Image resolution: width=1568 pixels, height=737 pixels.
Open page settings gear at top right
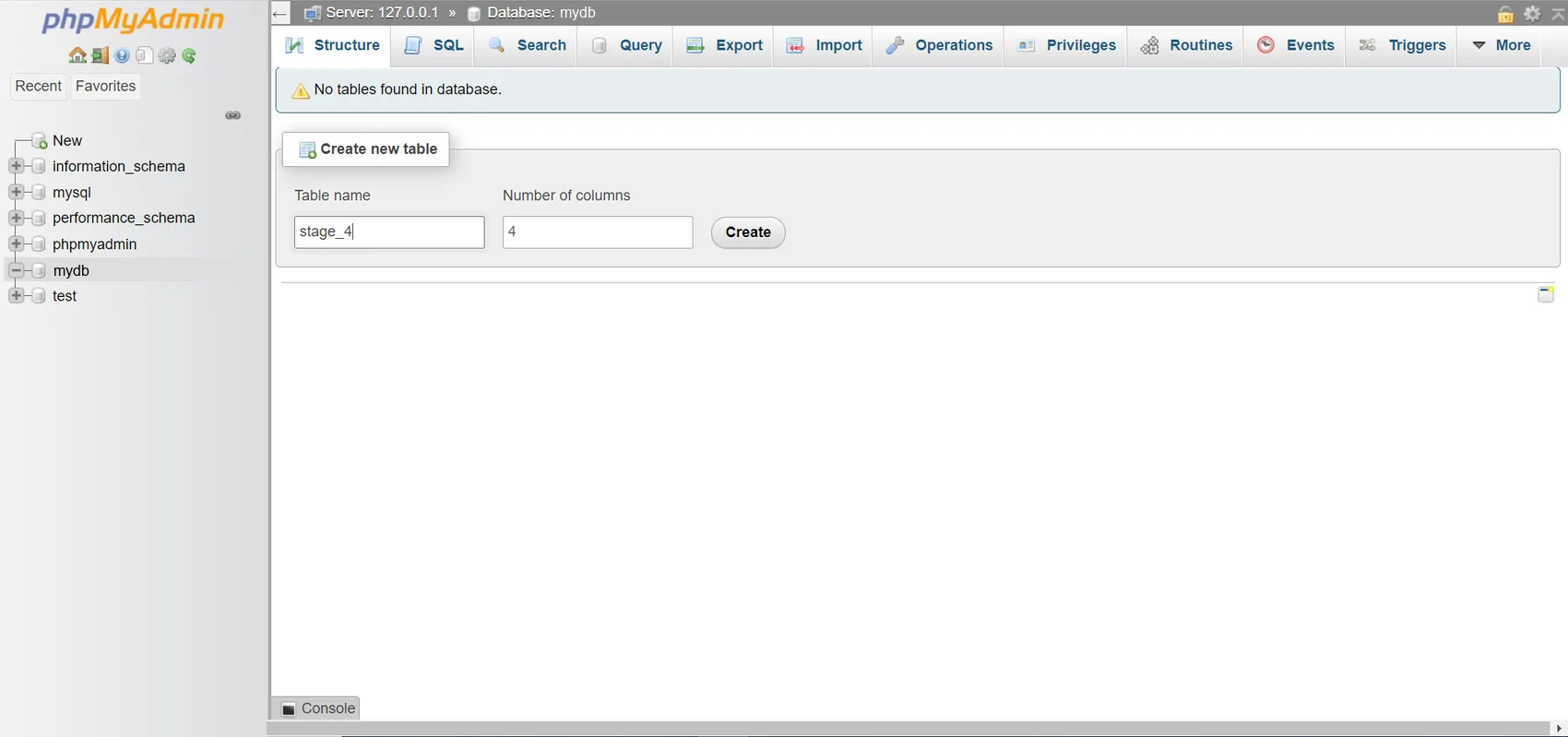pyautogui.click(x=1532, y=14)
